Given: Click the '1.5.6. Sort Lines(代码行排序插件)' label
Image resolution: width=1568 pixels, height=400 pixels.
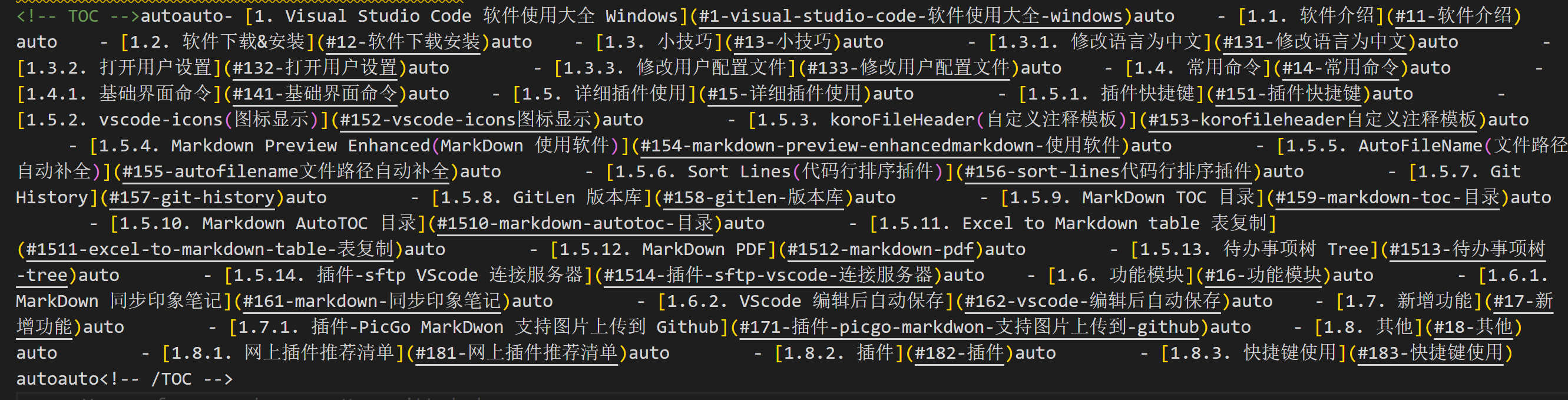Looking at the screenshot, I should [x=780, y=171].
